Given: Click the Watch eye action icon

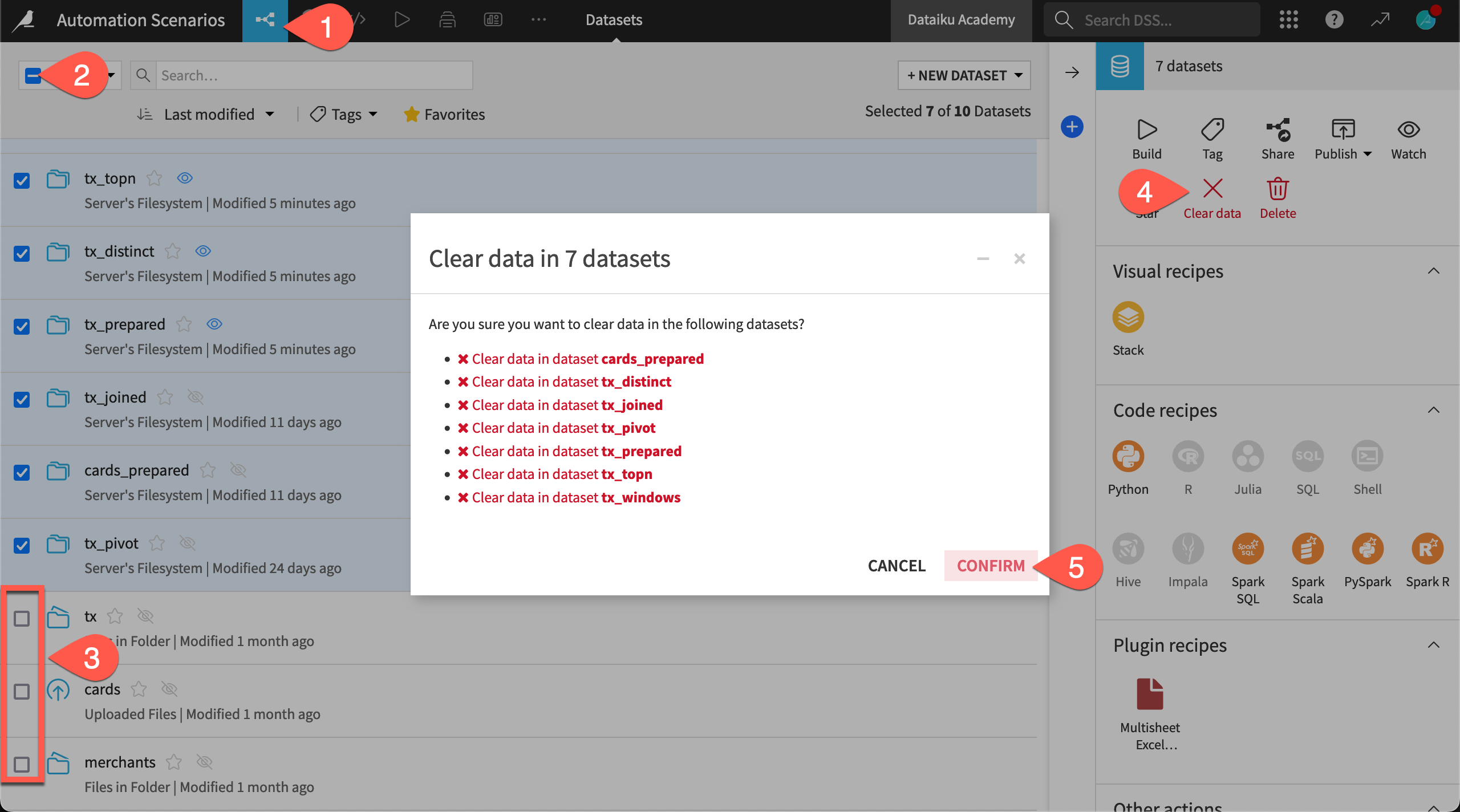Looking at the screenshot, I should coord(1409,130).
